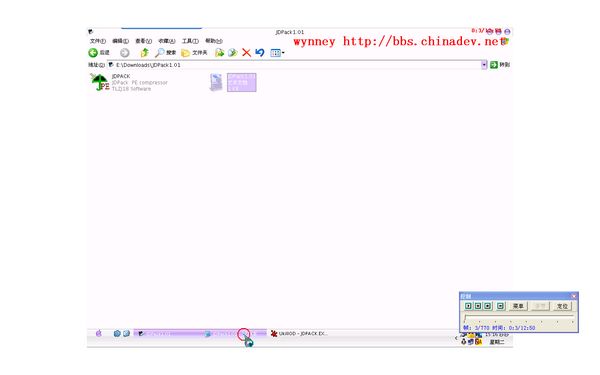Click the blue Undo arrow
Screen dimensions: 600x375
(260, 52)
